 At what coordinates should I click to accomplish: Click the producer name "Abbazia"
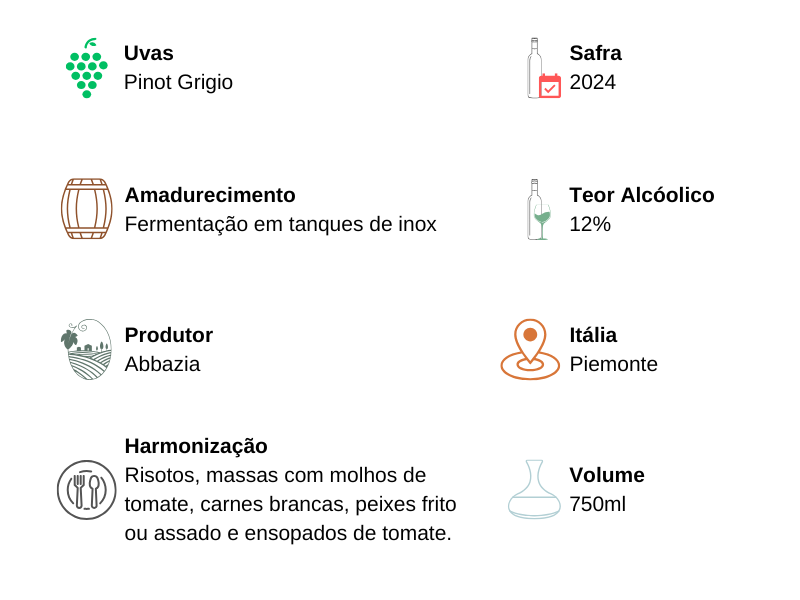pyautogui.click(x=162, y=364)
